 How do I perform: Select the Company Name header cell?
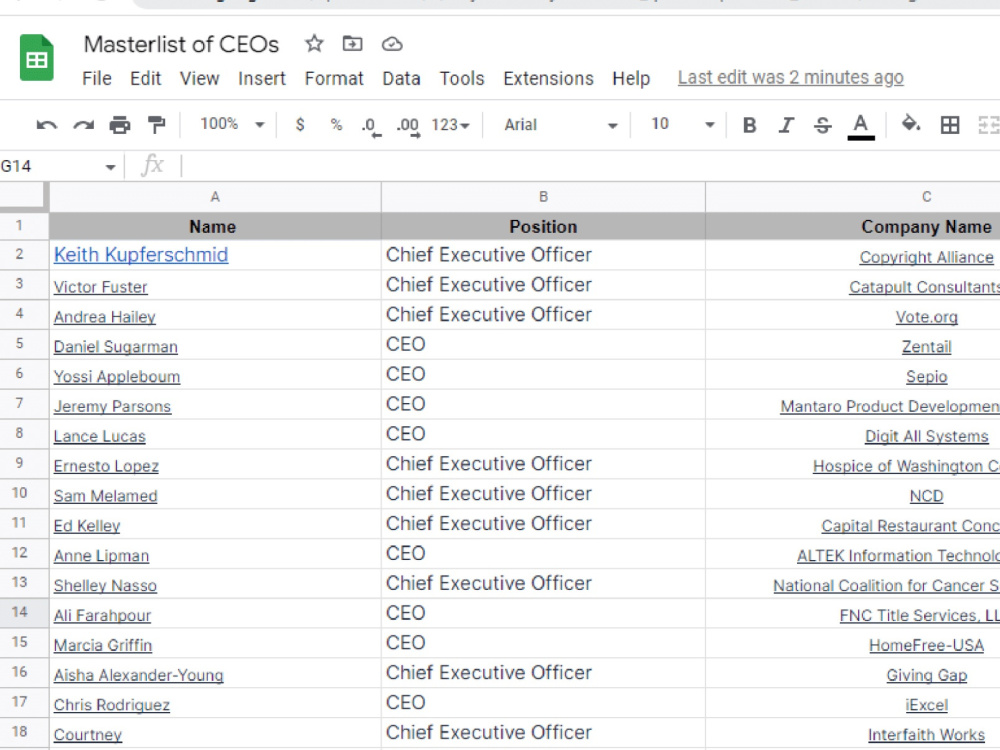point(853,226)
